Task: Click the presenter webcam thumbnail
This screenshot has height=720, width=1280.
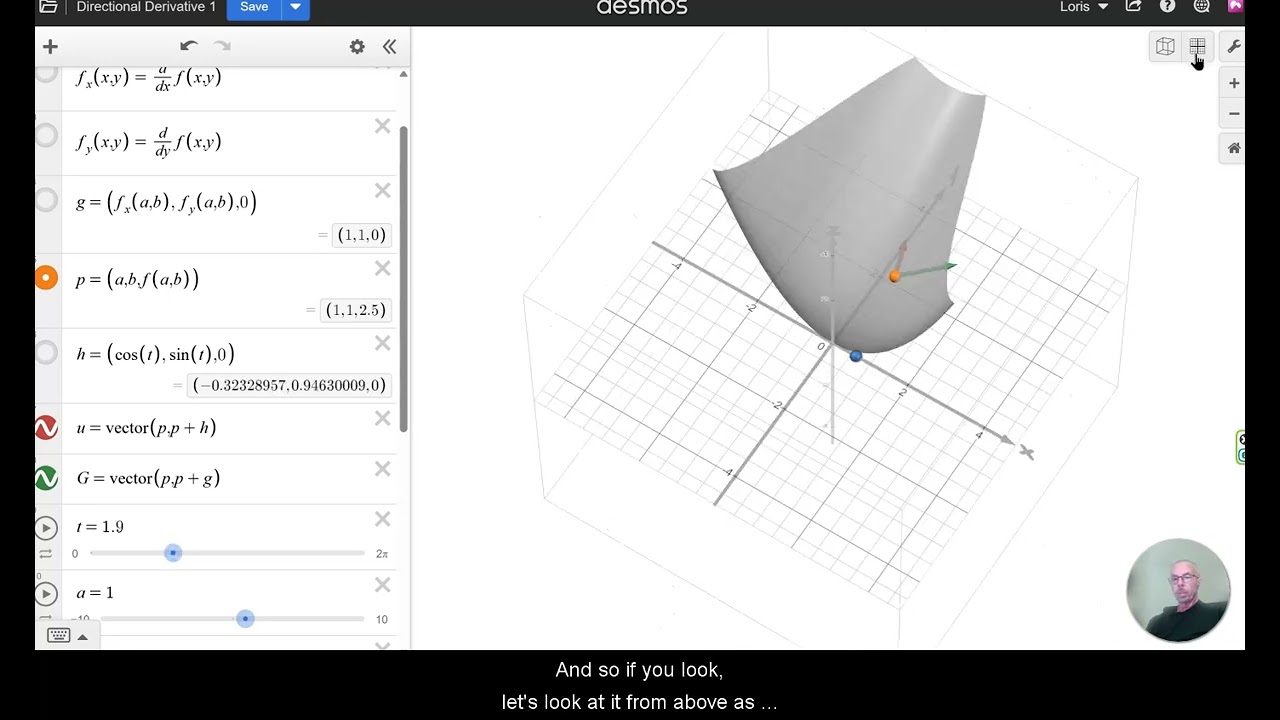Action: pos(1178,590)
